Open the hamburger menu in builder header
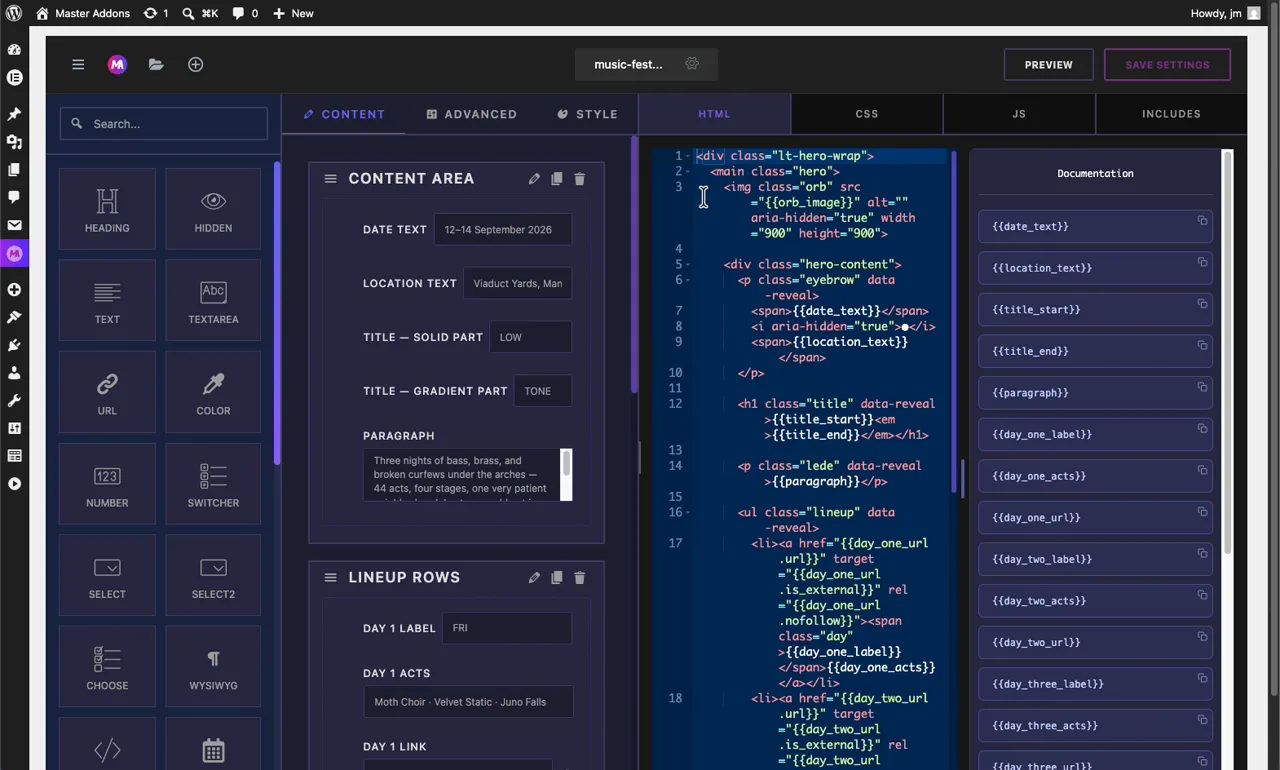 (78, 64)
